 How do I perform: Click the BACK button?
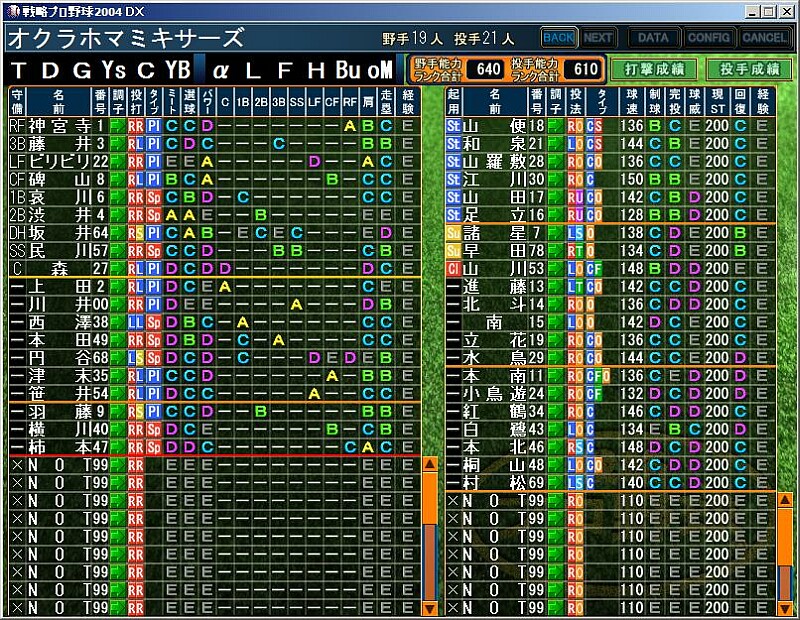[559, 38]
